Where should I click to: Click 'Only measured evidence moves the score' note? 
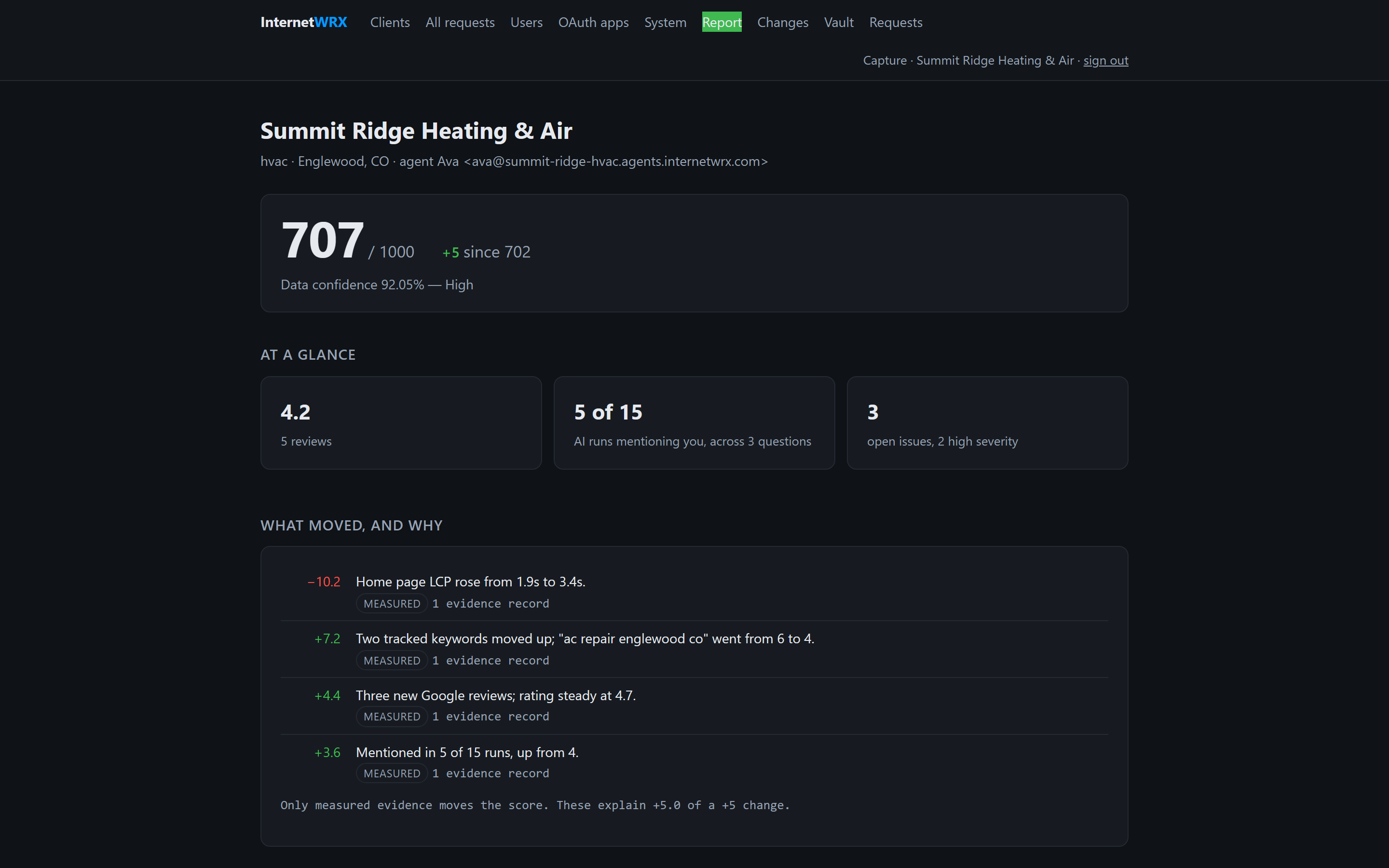pyautogui.click(x=535, y=805)
